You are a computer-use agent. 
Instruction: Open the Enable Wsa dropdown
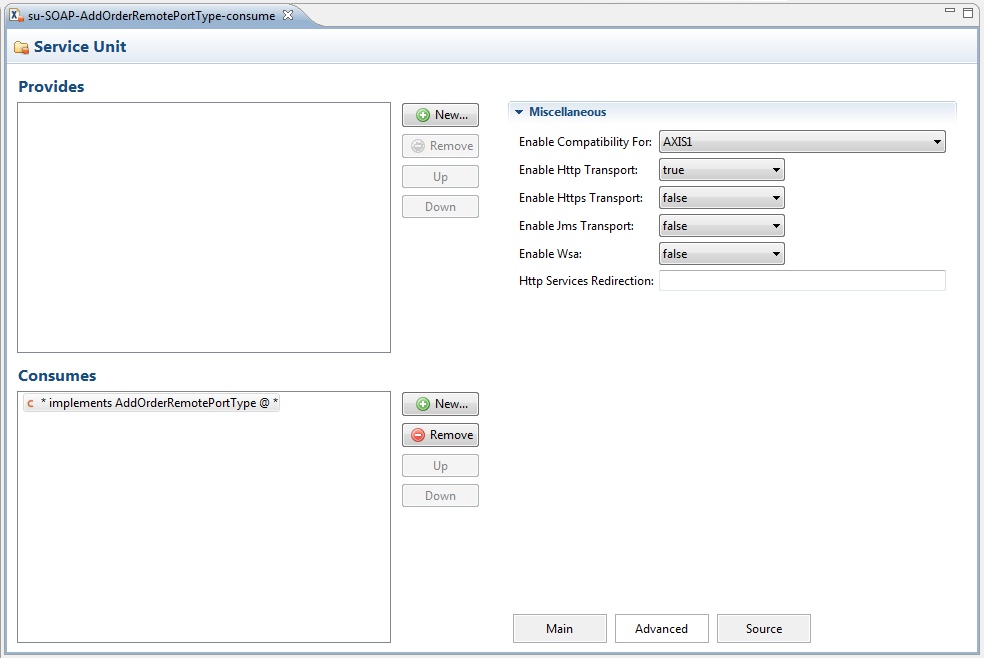[x=721, y=254]
